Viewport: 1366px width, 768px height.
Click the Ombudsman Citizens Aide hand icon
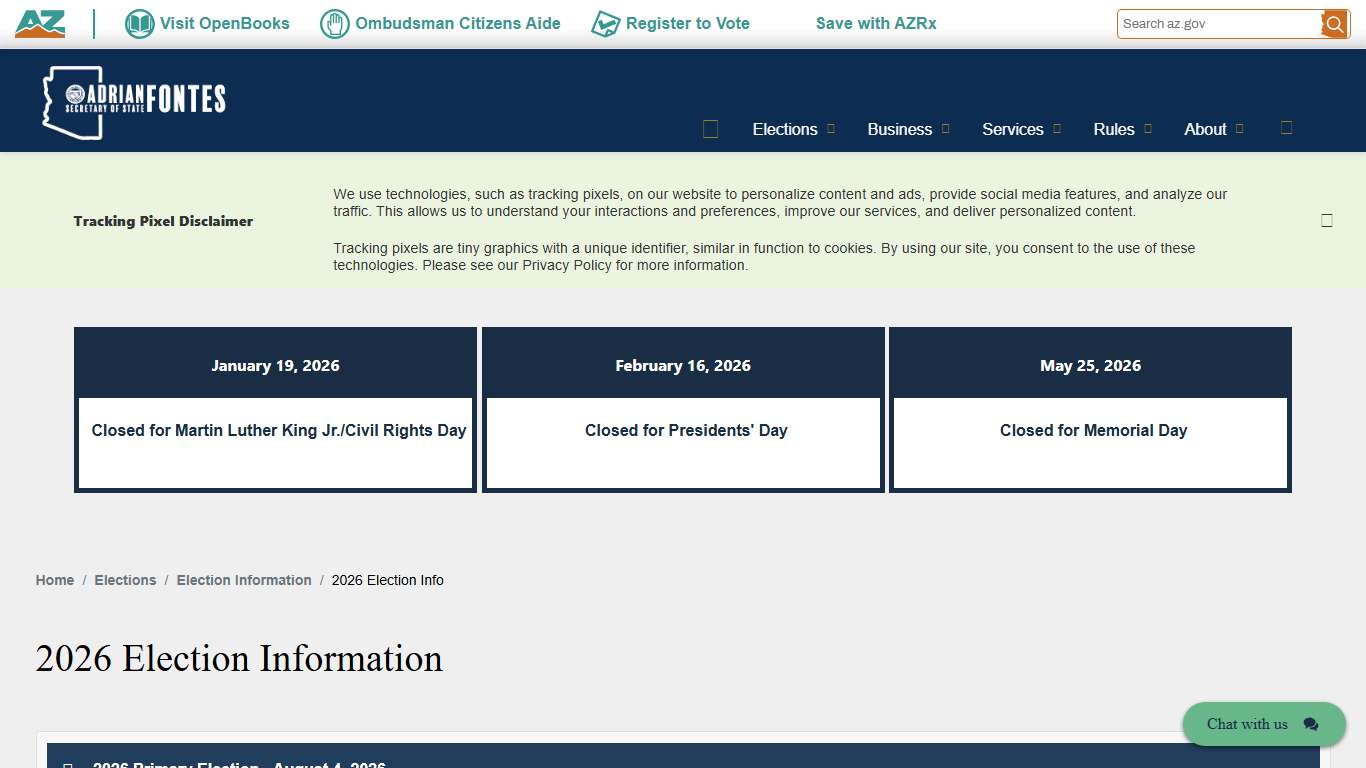[x=333, y=23]
